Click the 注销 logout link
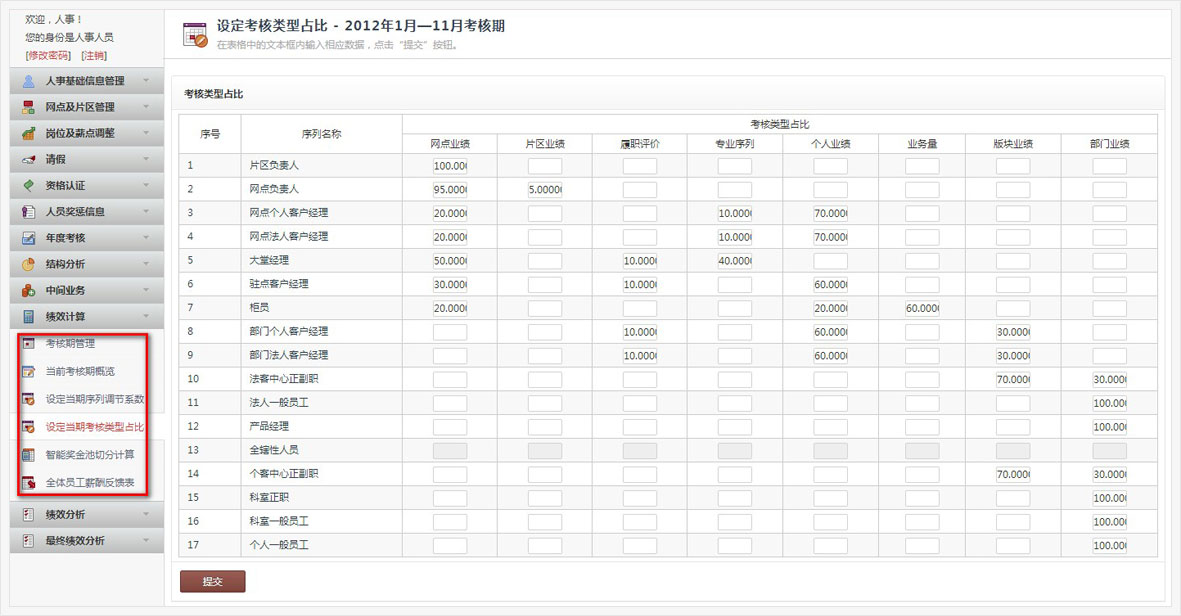 tap(94, 56)
